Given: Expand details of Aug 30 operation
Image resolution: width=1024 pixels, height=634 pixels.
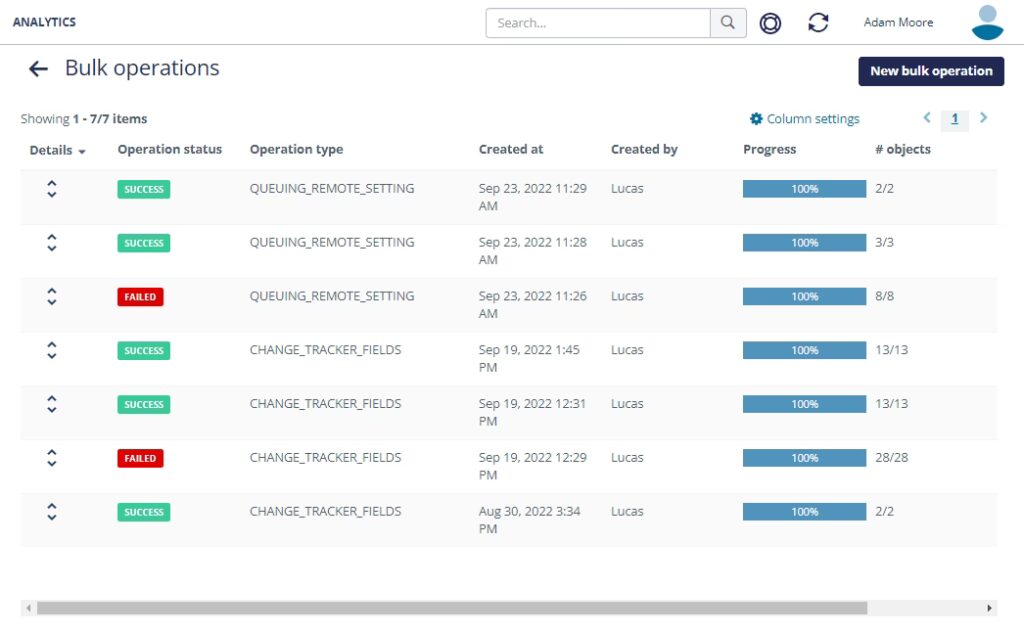Looking at the screenshot, I should coord(52,511).
